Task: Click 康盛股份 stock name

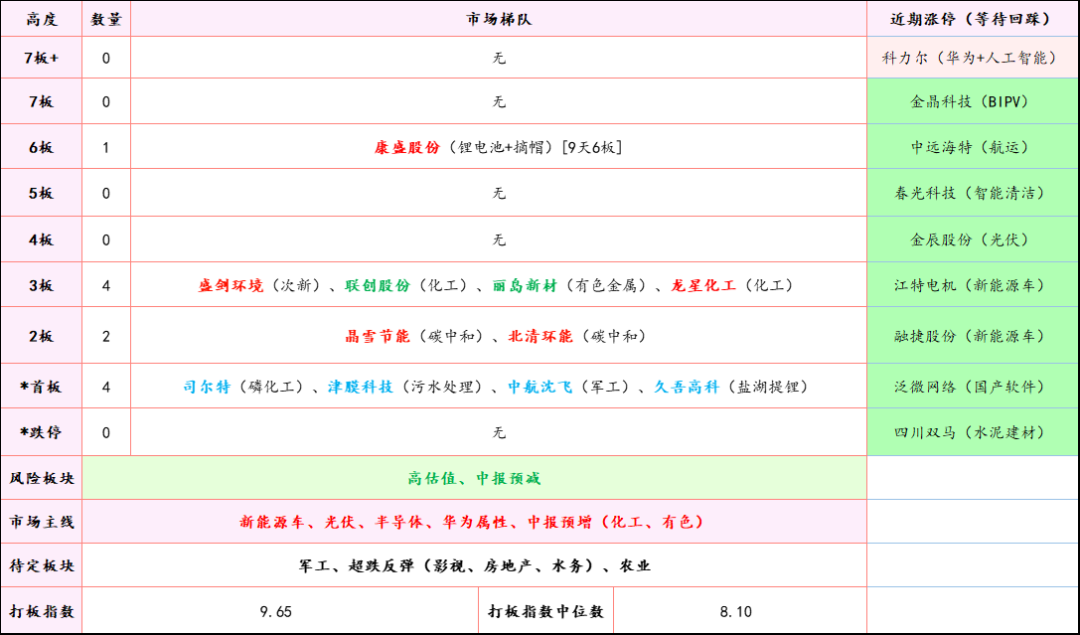Action: (x=407, y=147)
